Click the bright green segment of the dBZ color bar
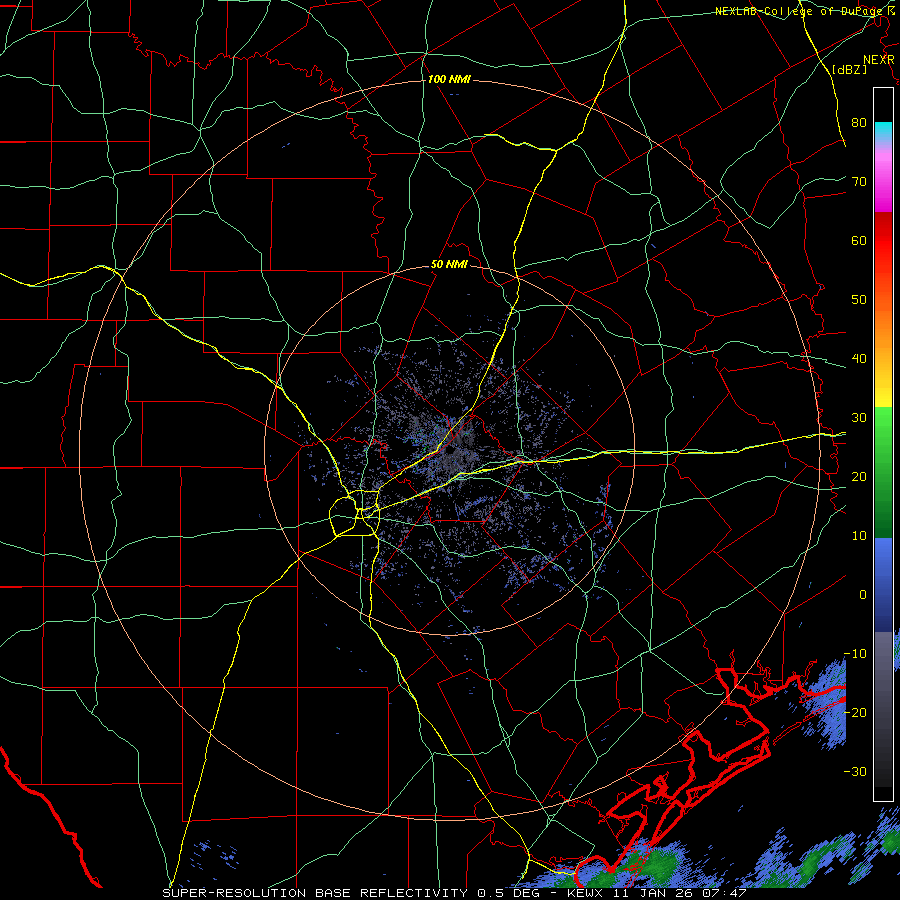This screenshot has width=900, height=900. [883, 425]
